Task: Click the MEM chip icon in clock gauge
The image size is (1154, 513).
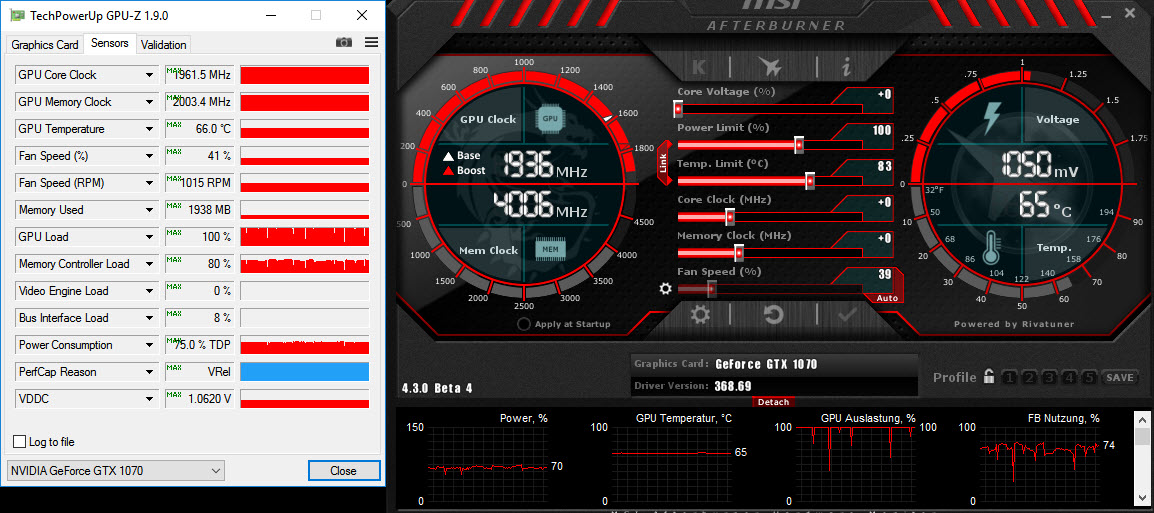Action: [551, 250]
